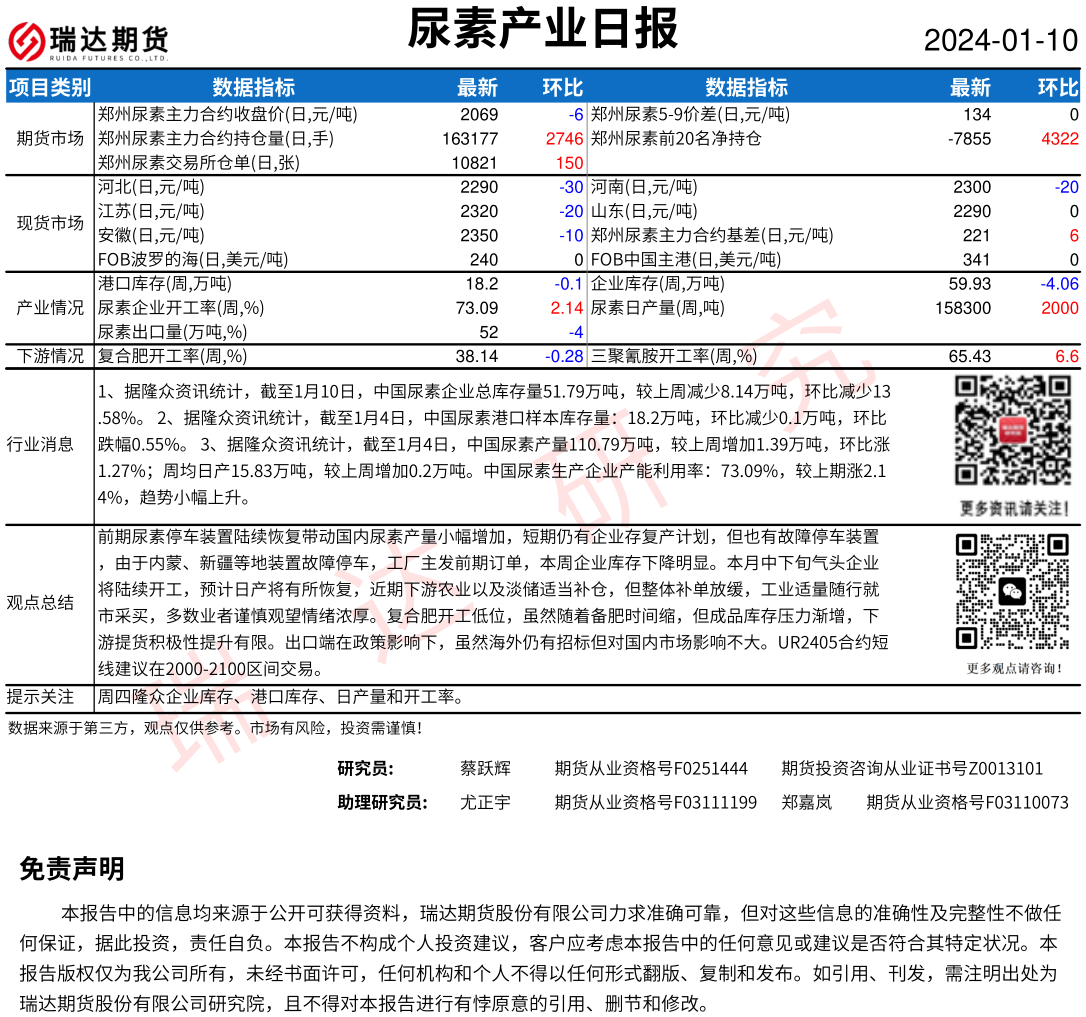Click the 行业消息 section label

click(40, 444)
